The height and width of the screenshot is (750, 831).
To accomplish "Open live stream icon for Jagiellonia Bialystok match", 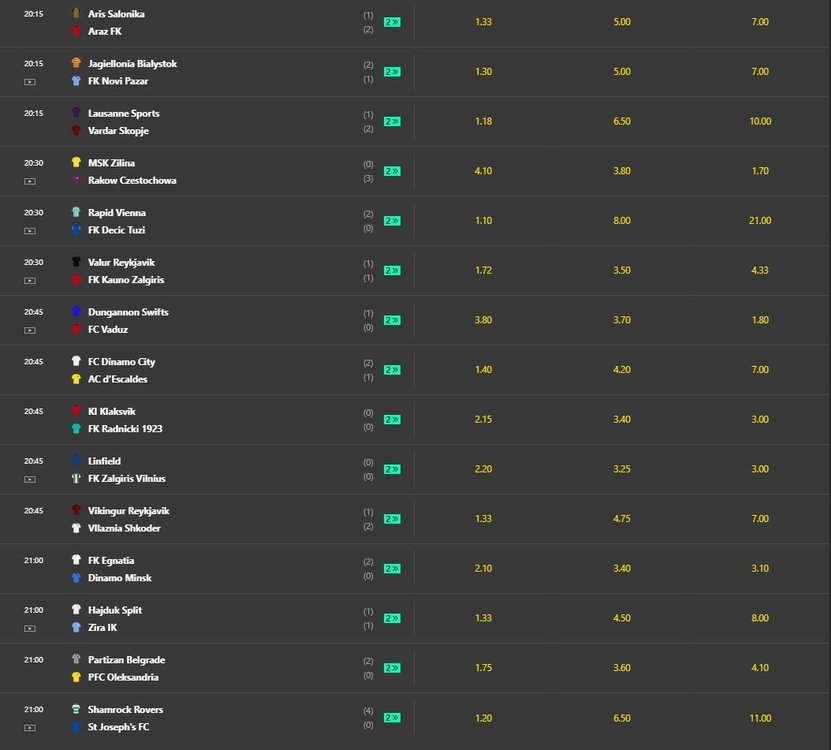I will coord(30,82).
